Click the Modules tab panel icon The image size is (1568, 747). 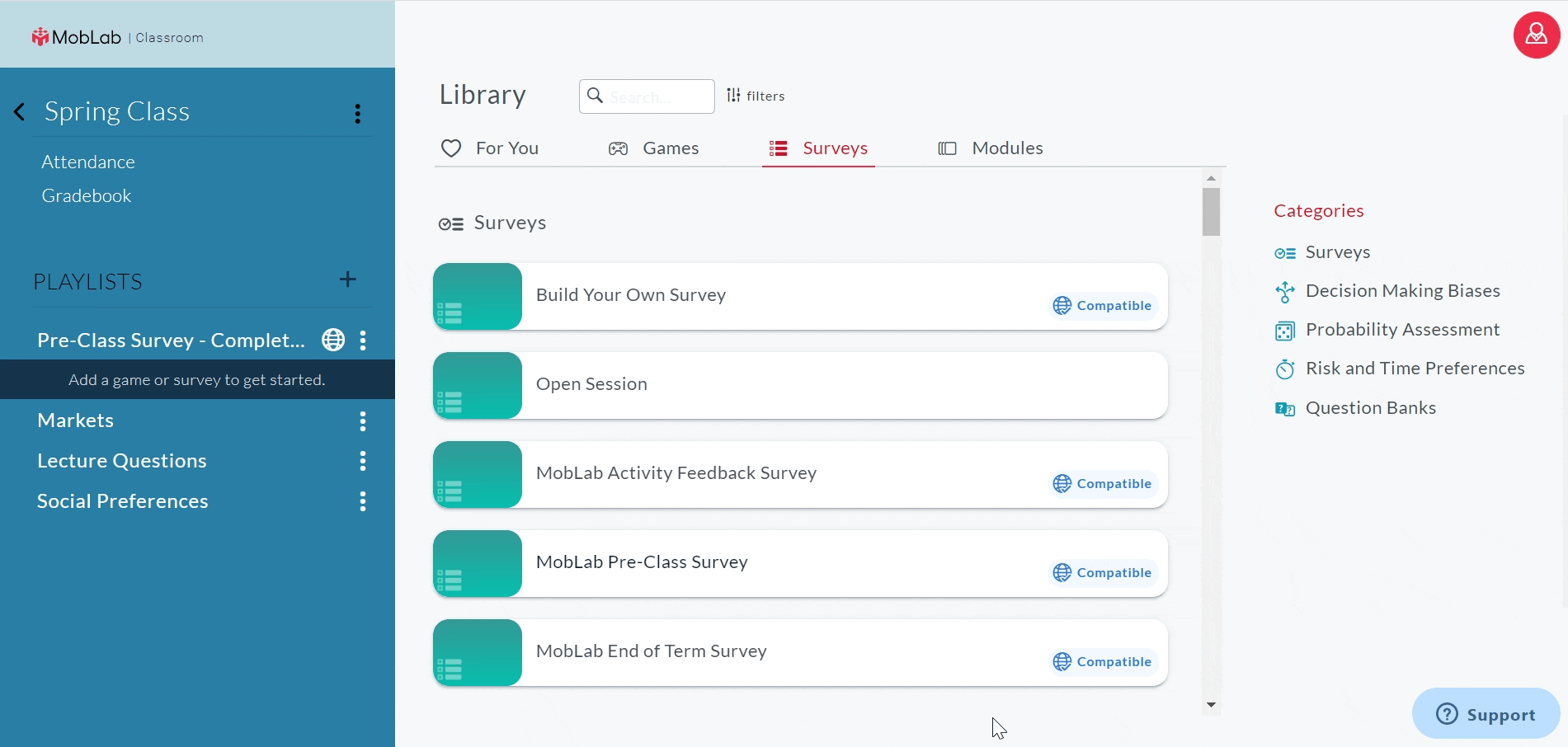pyautogui.click(x=947, y=148)
